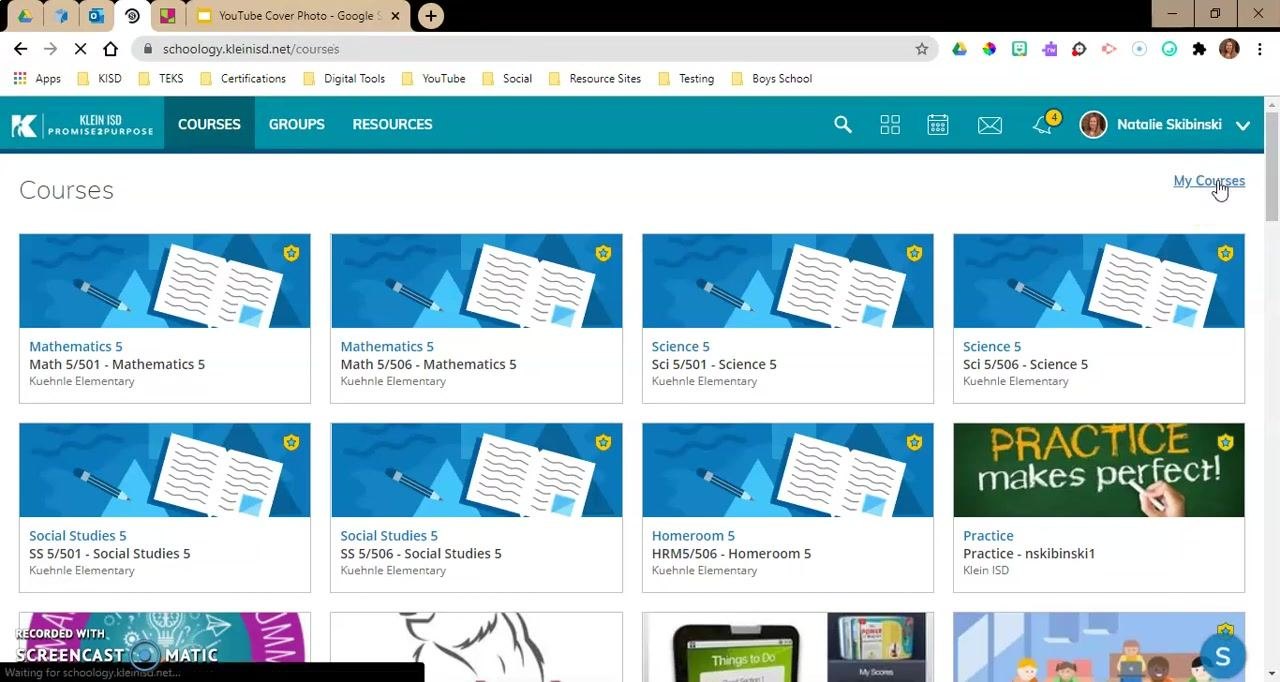1280x682 pixels.
Task: Open the messages envelope icon
Action: click(x=990, y=124)
